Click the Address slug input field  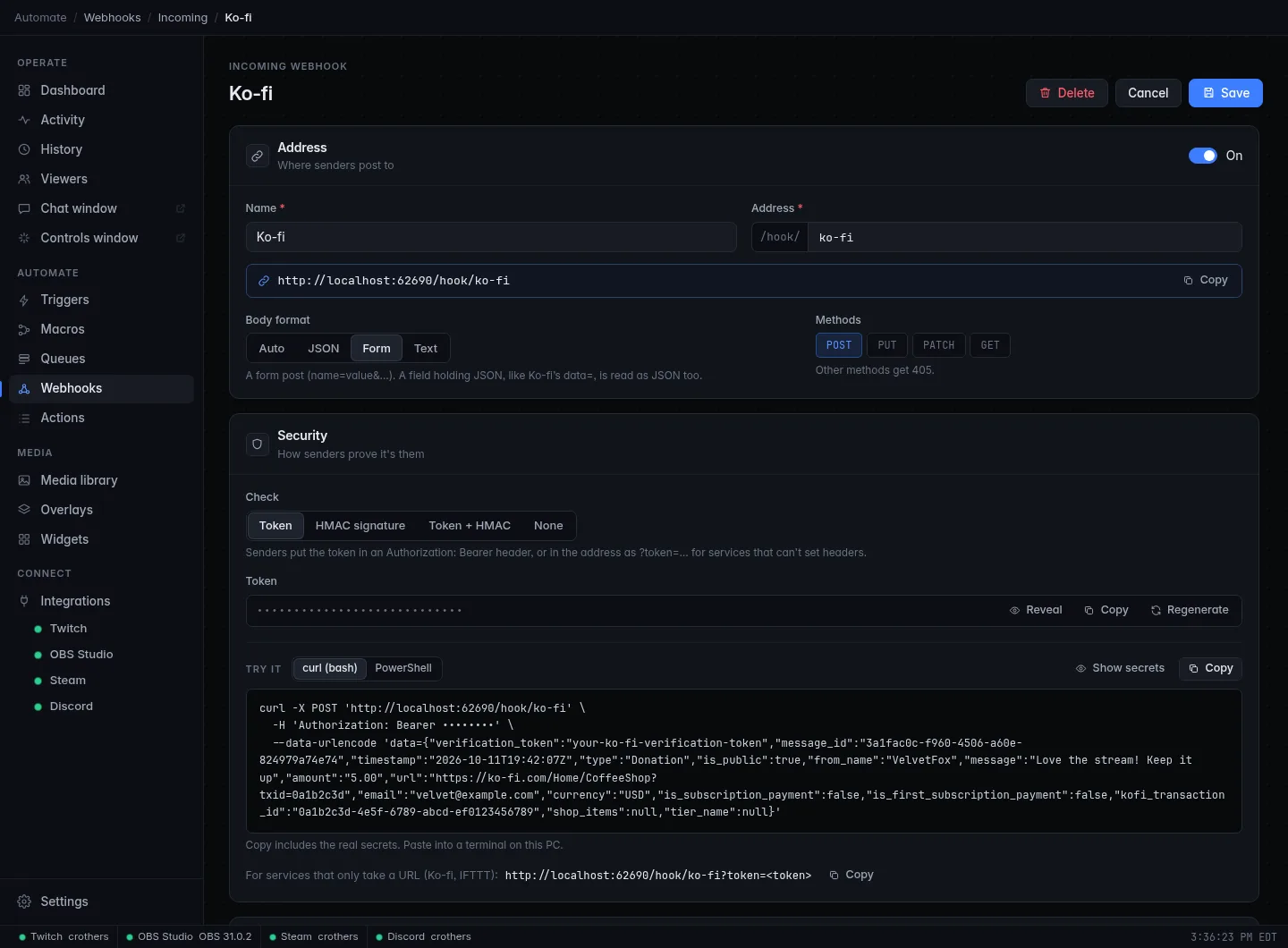[x=1024, y=237]
